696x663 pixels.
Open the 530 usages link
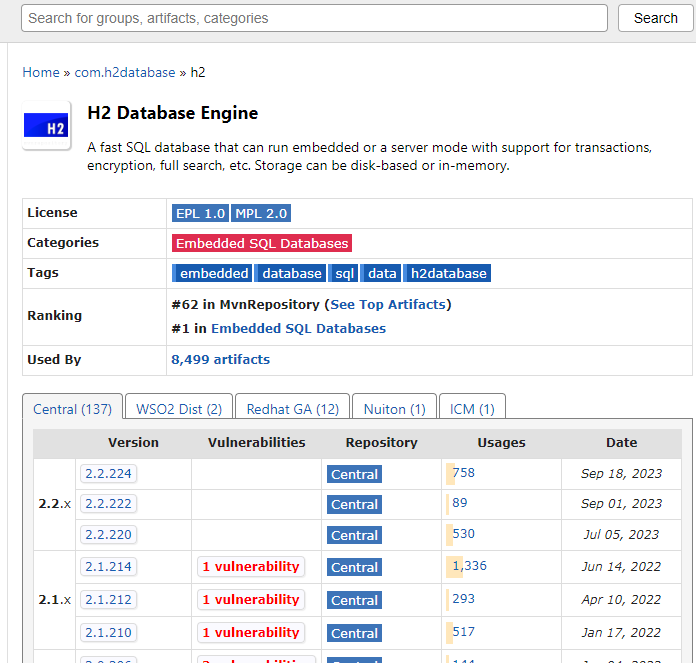463,534
